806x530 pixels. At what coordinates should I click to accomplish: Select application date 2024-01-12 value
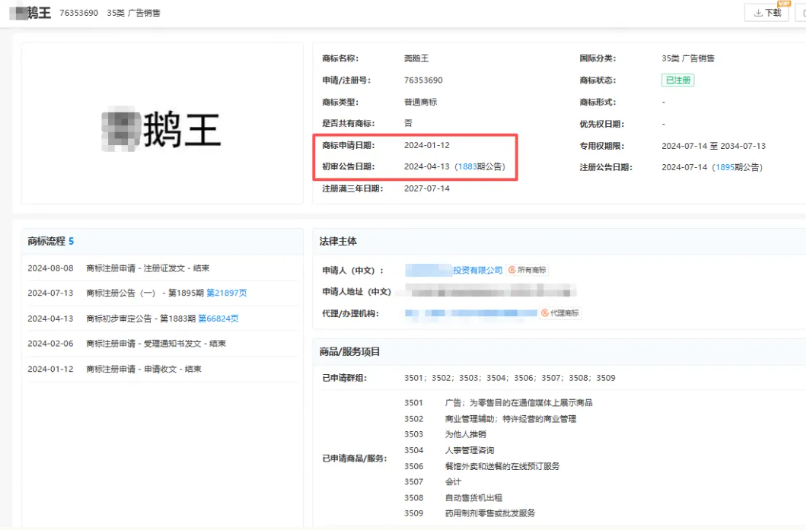point(427,145)
